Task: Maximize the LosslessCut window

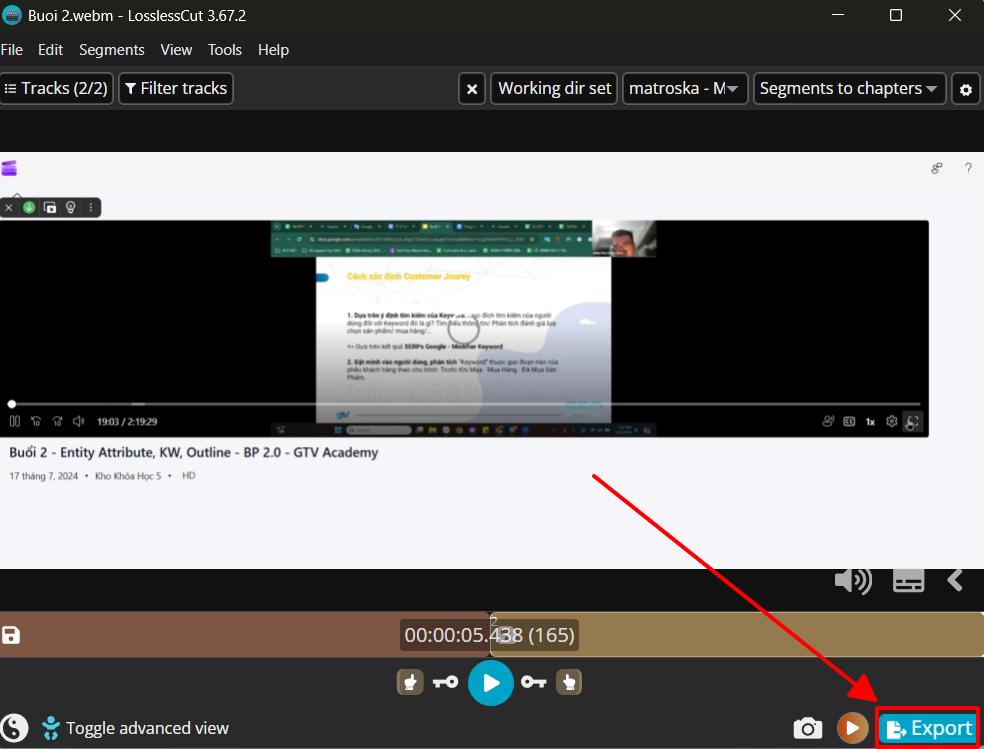Action: pos(896,15)
